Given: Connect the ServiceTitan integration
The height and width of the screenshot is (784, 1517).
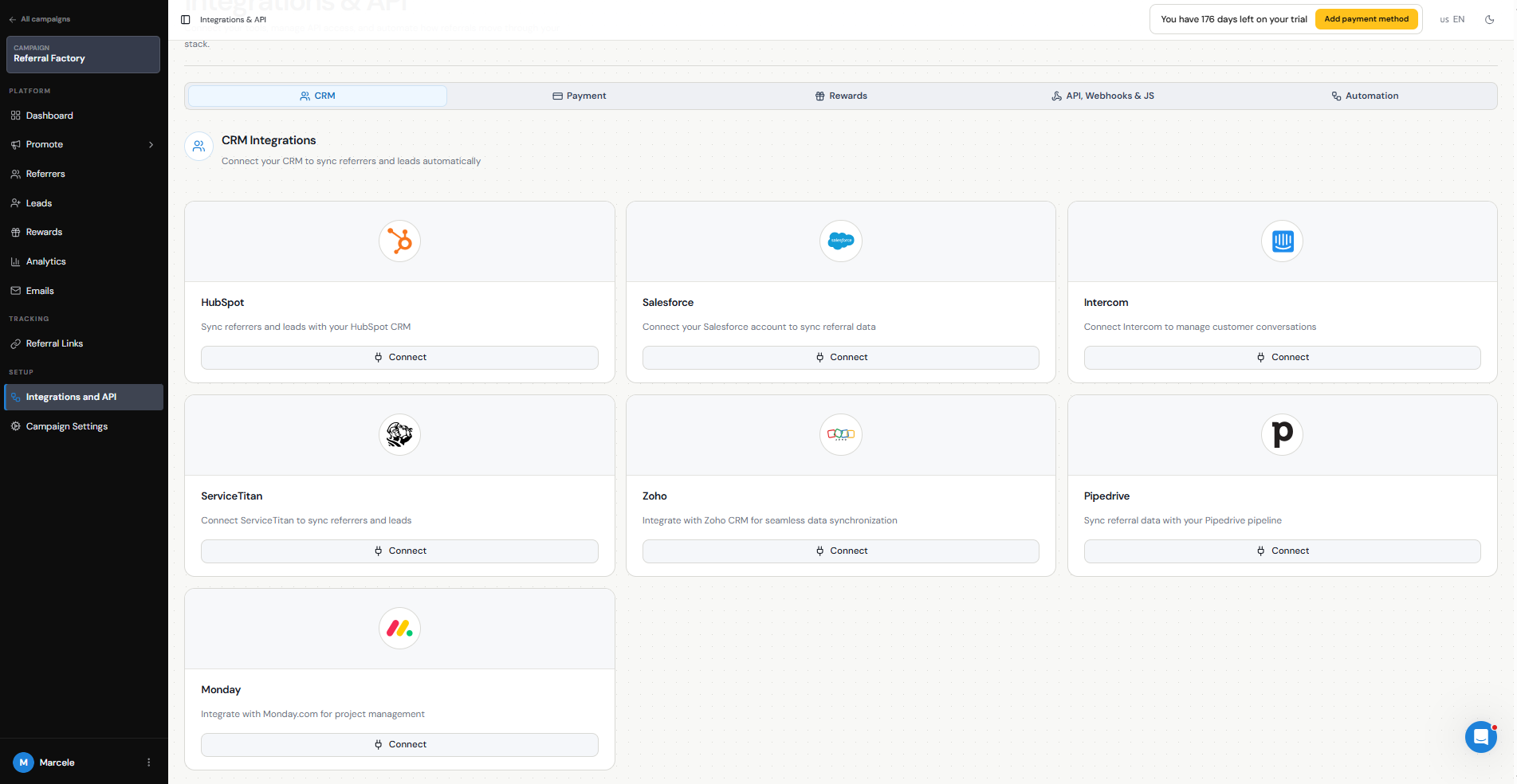Looking at the screenshot, I should (399, 551).
